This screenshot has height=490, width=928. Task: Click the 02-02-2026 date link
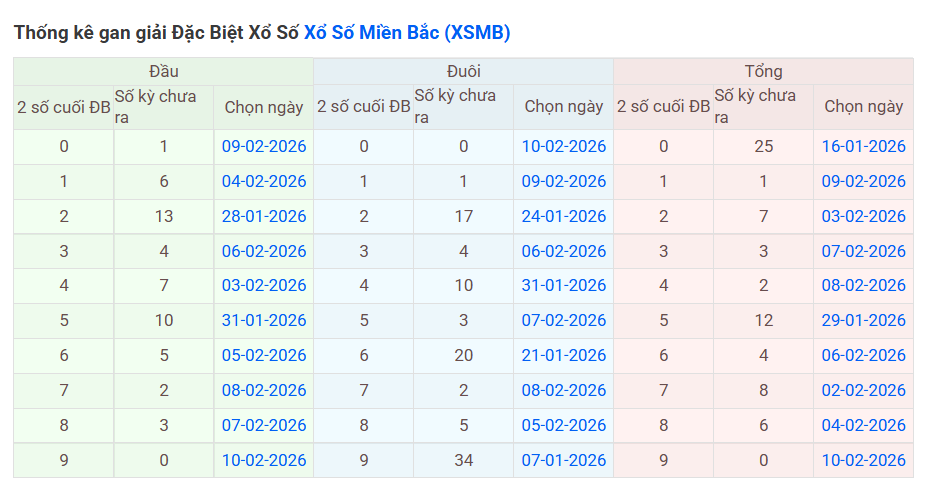[x=864, y=390]
